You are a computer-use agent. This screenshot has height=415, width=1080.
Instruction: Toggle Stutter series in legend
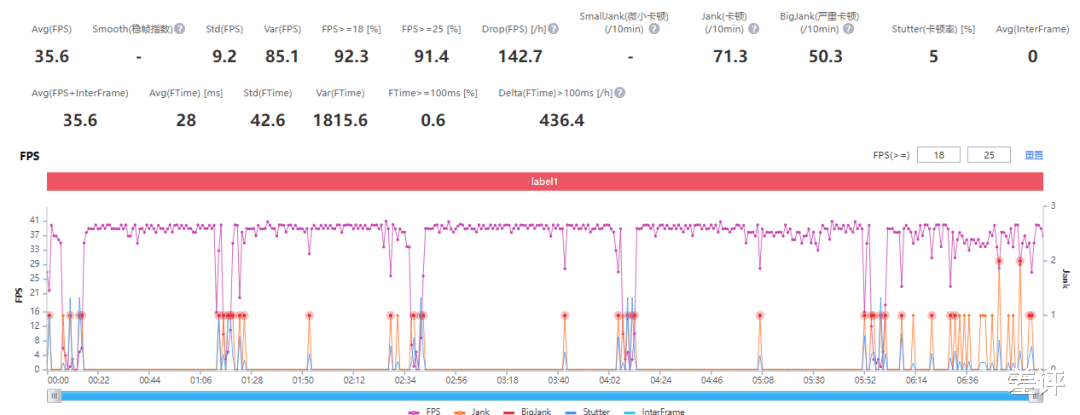(x=588, y=412)
